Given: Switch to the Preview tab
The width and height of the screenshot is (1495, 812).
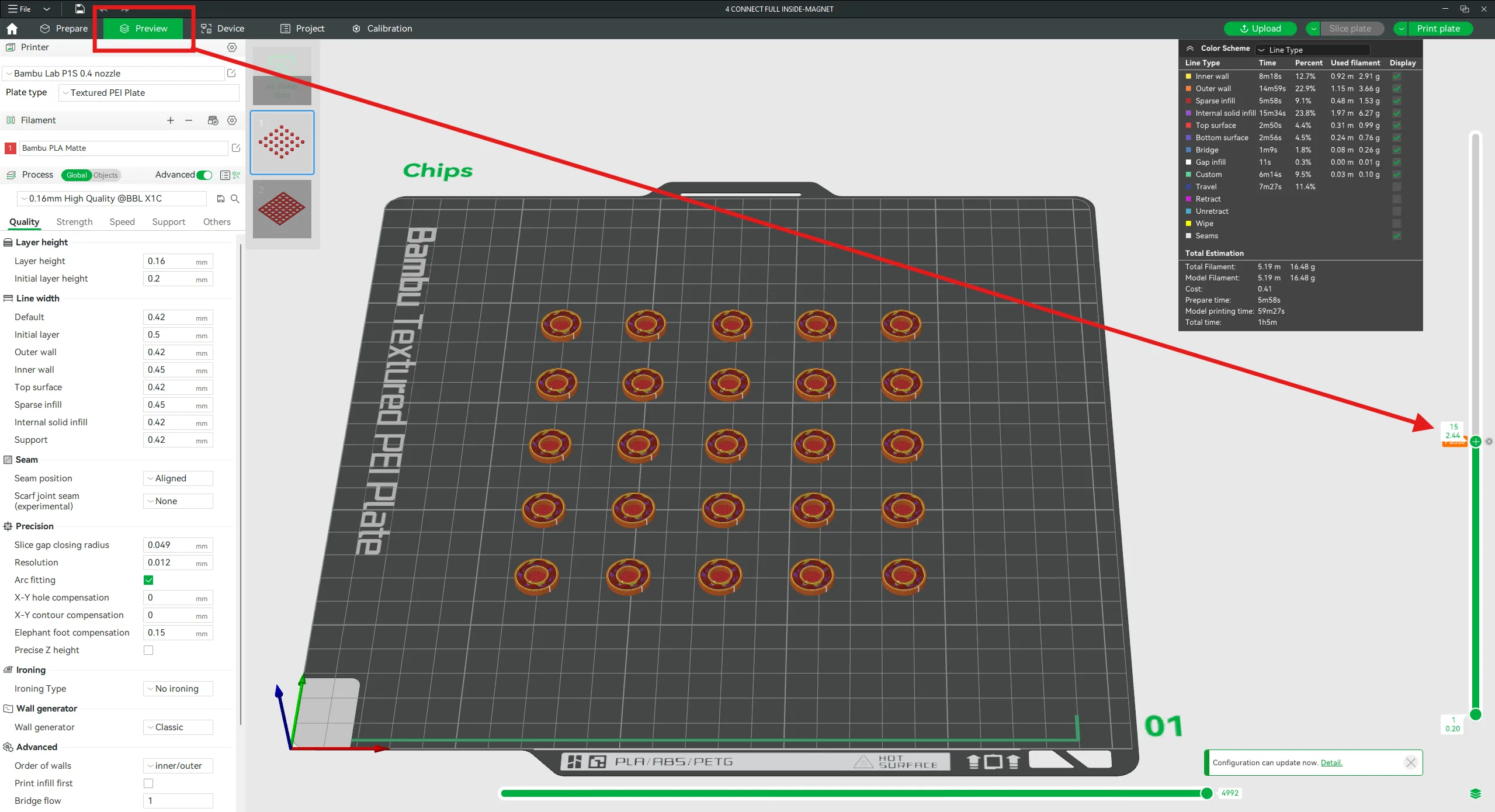Looking at the screenshot, I should tap(143, 29).
